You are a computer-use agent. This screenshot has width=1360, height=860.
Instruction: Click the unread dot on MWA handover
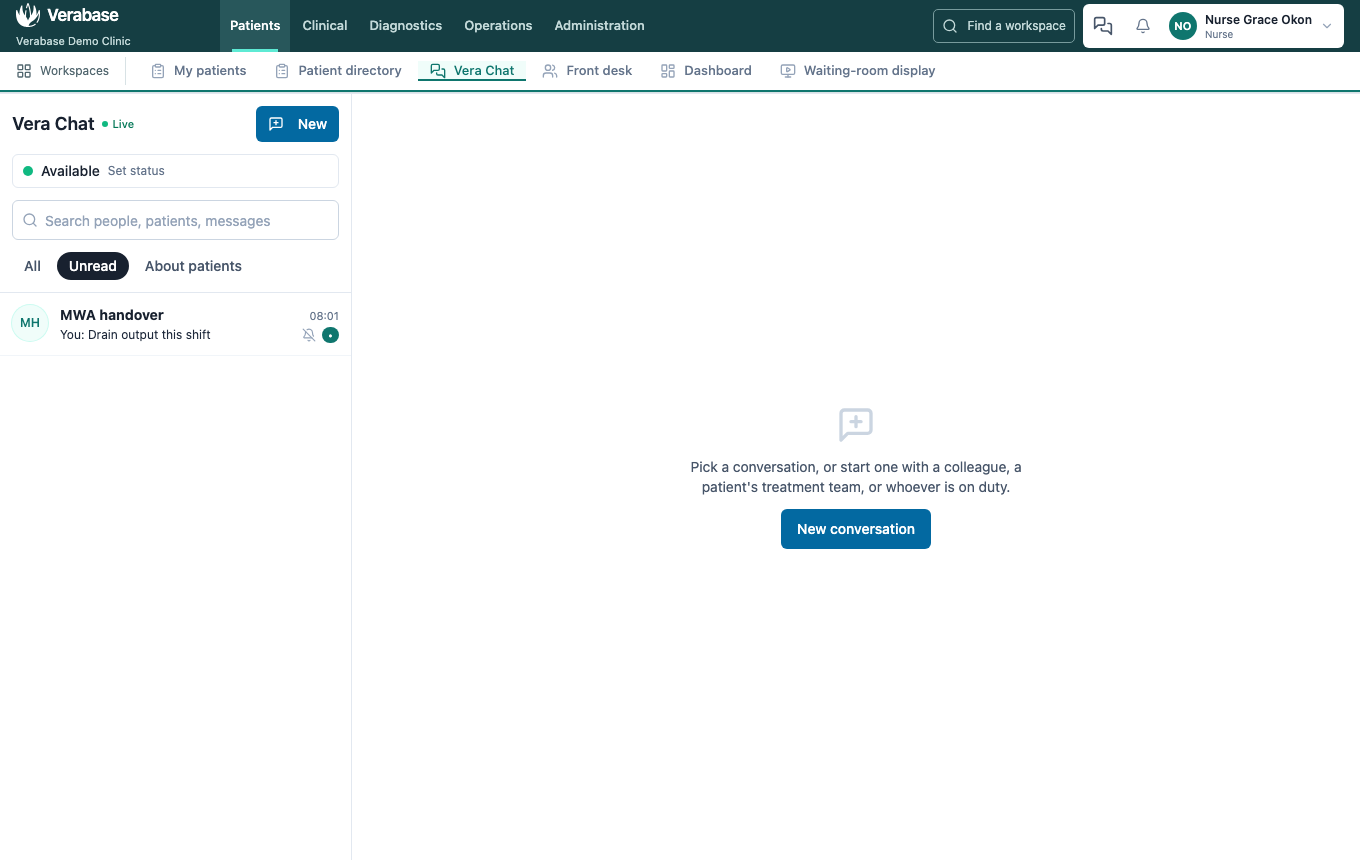point(330,335)
